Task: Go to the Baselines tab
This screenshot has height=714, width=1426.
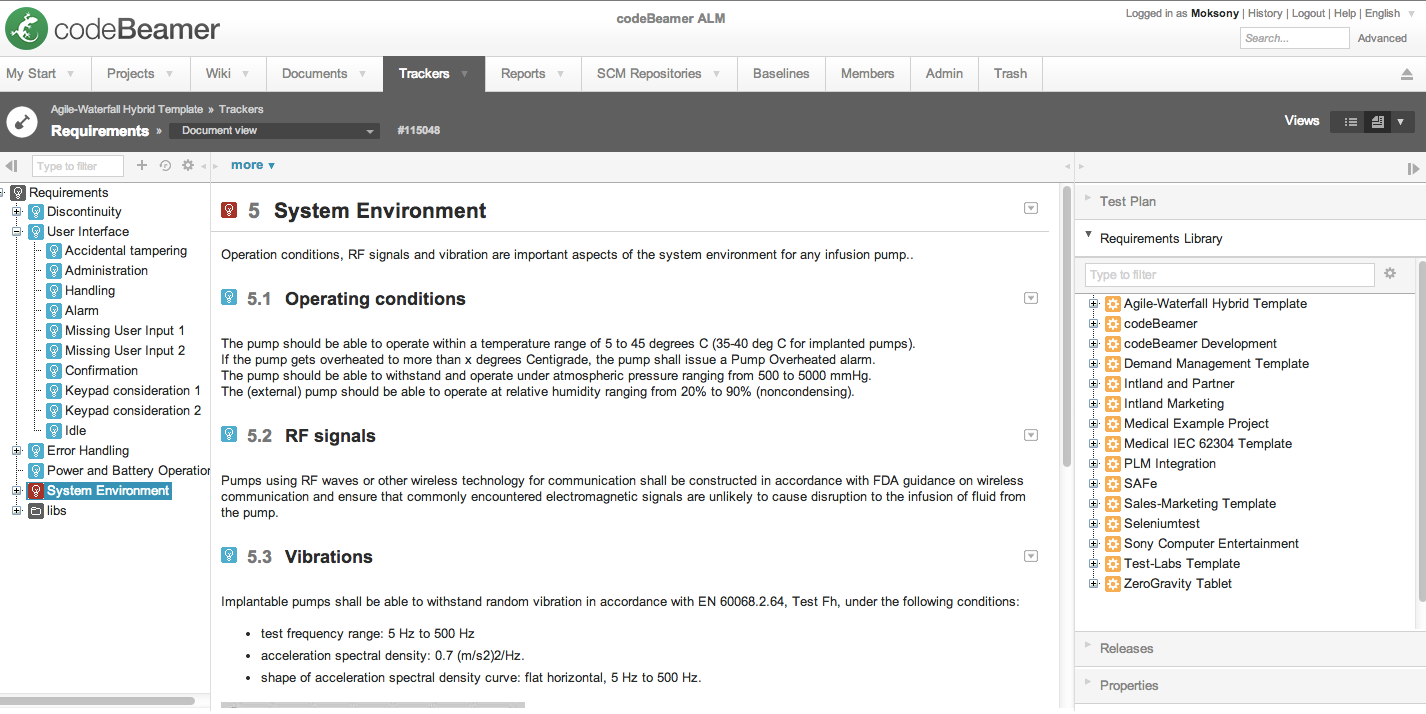Action: coord(781,74)
